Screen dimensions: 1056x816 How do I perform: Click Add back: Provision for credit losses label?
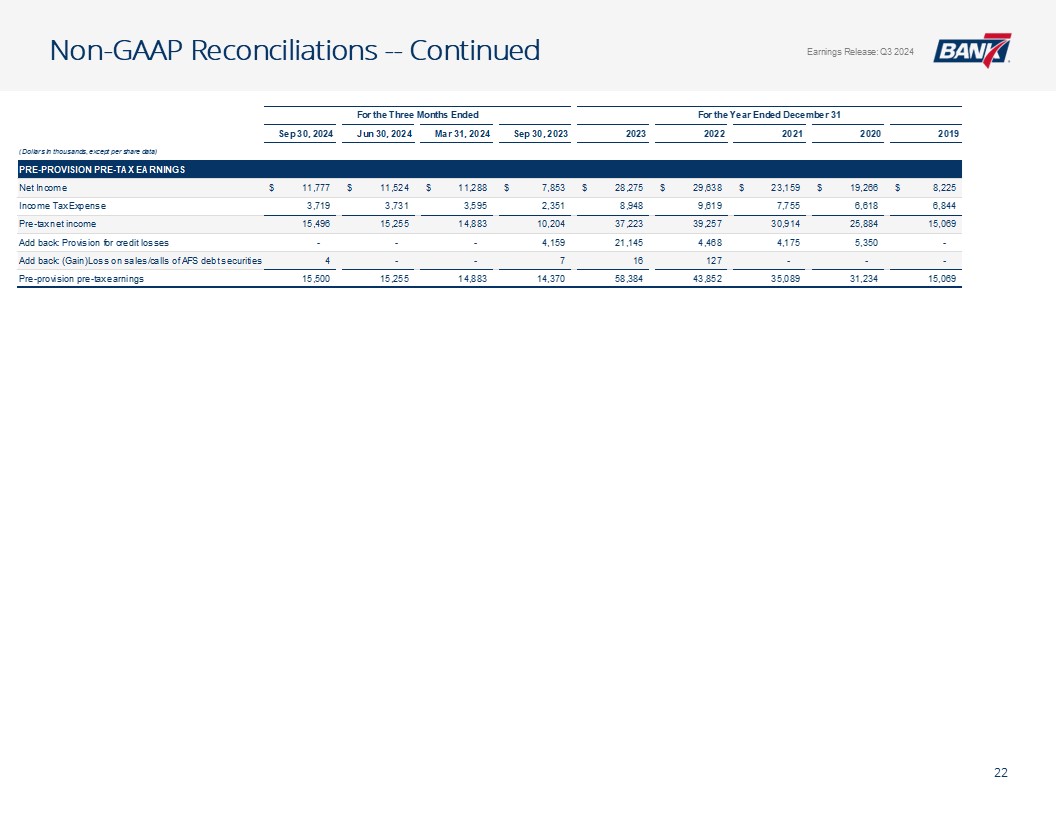tap(100, 242)
